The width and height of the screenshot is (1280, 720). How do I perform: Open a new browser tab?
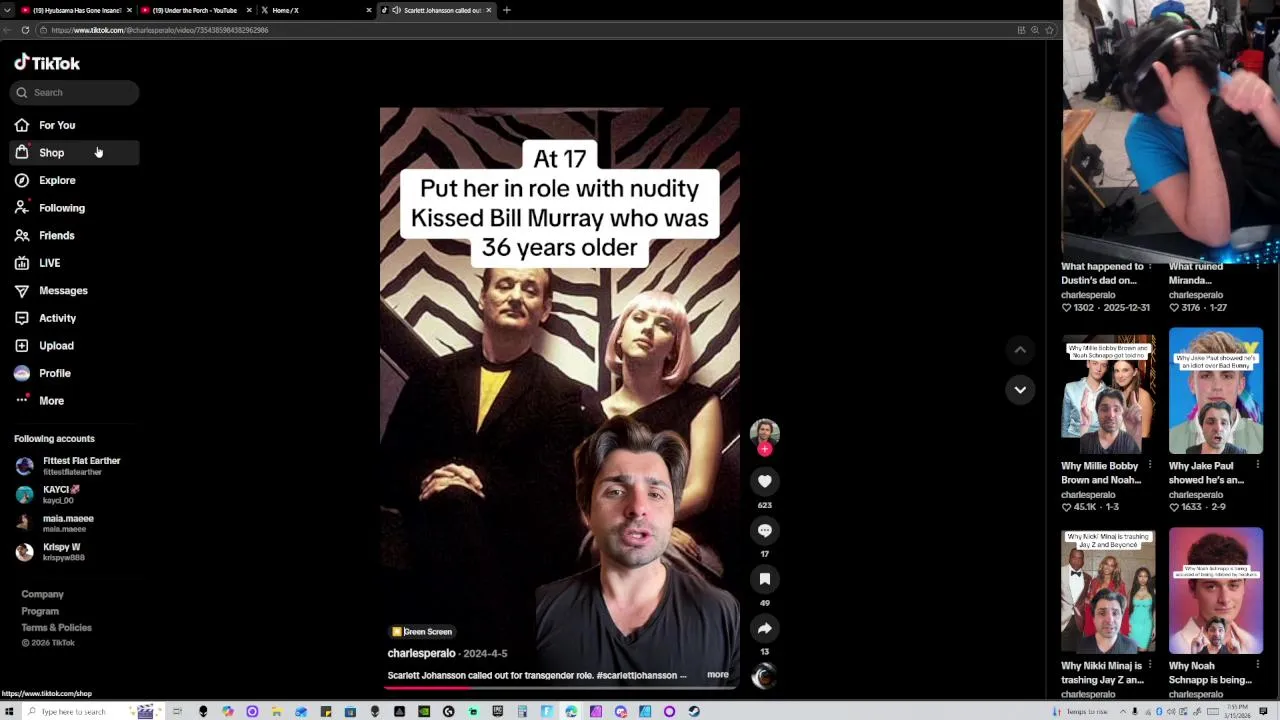[507, 10]
